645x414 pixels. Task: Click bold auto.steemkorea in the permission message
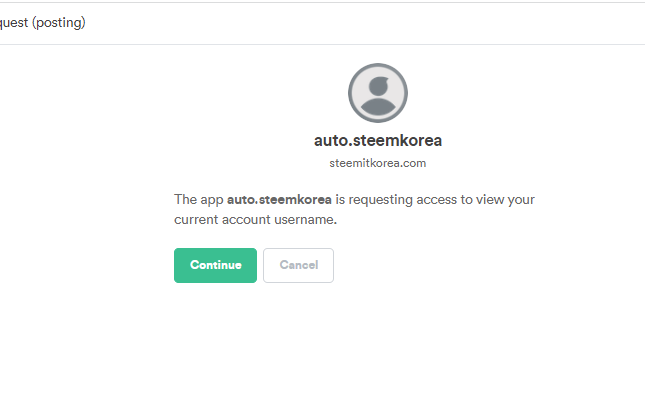[279, 200]
